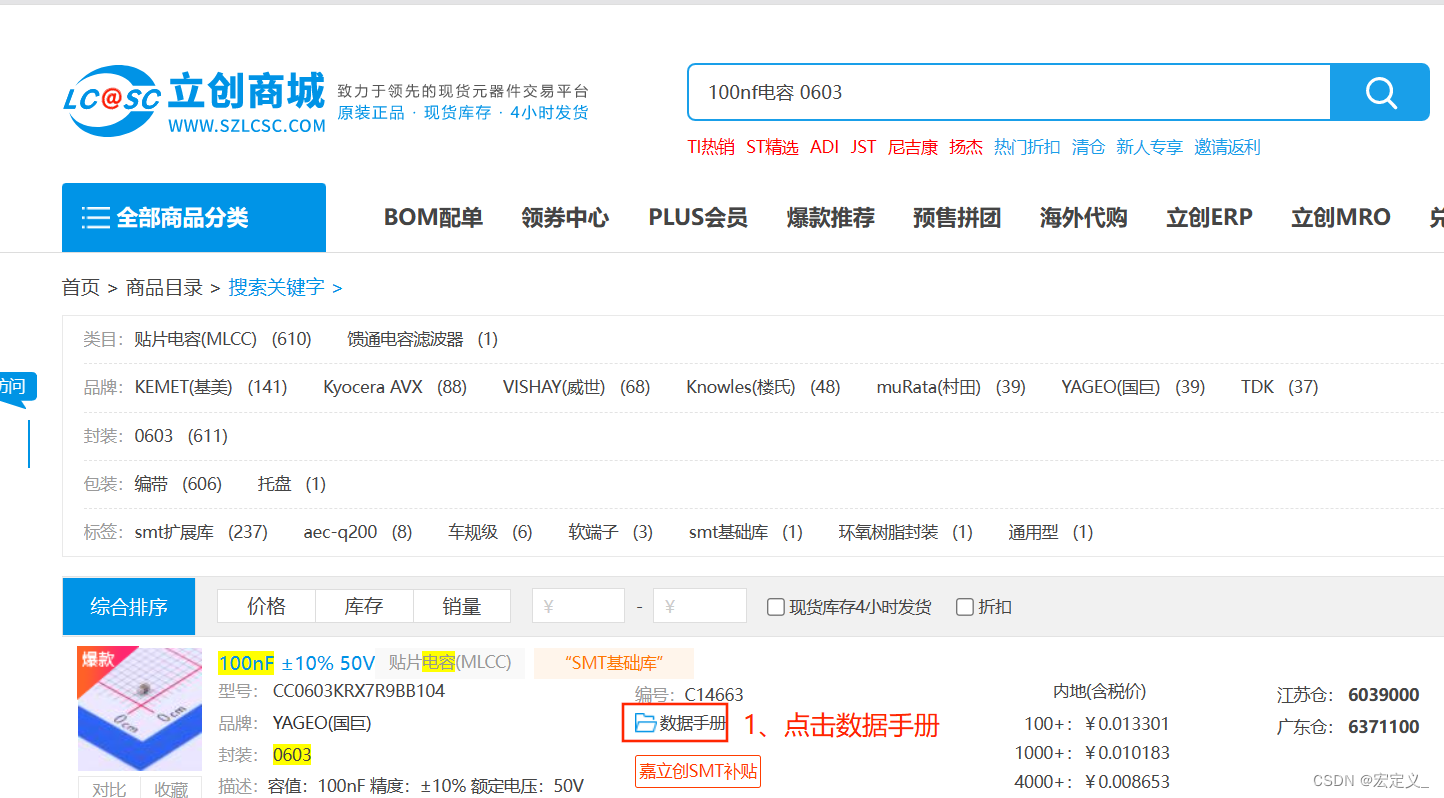This screenshot has width=1444, height=798.
Task: Click the 嘉立创SMT补贴 button
Action: (698, 771)
